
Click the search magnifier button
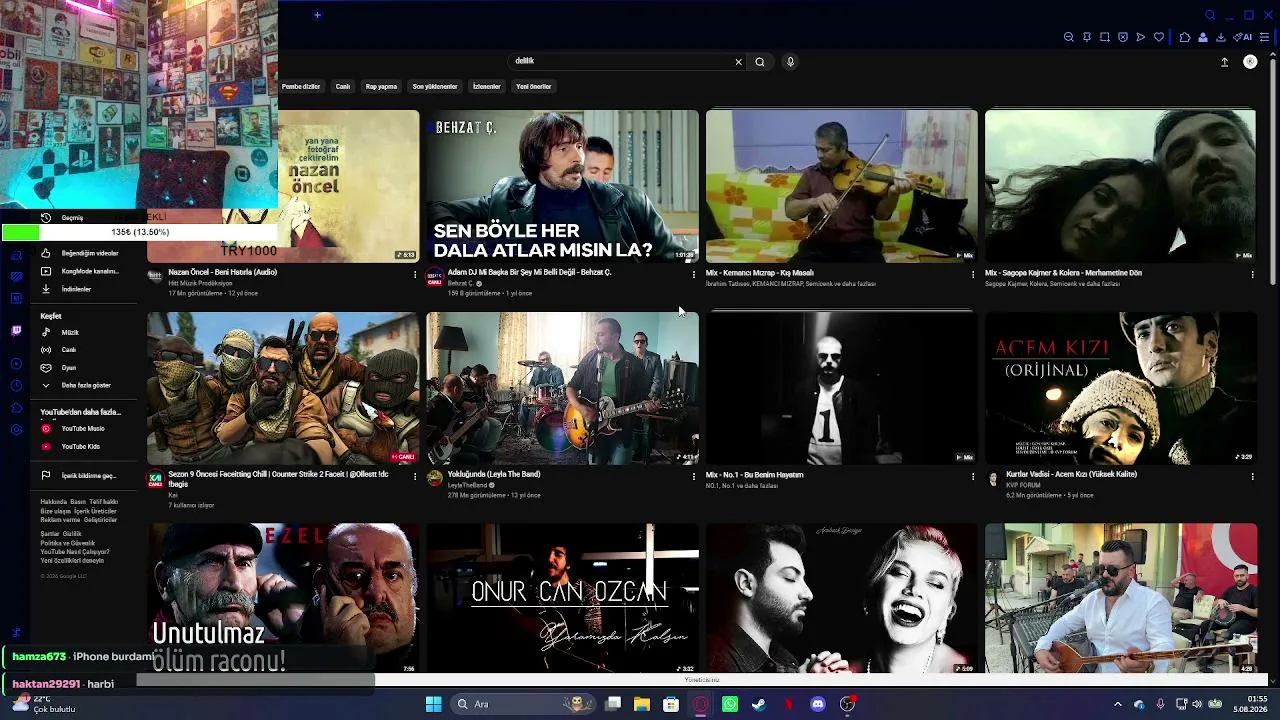(760, 62)
